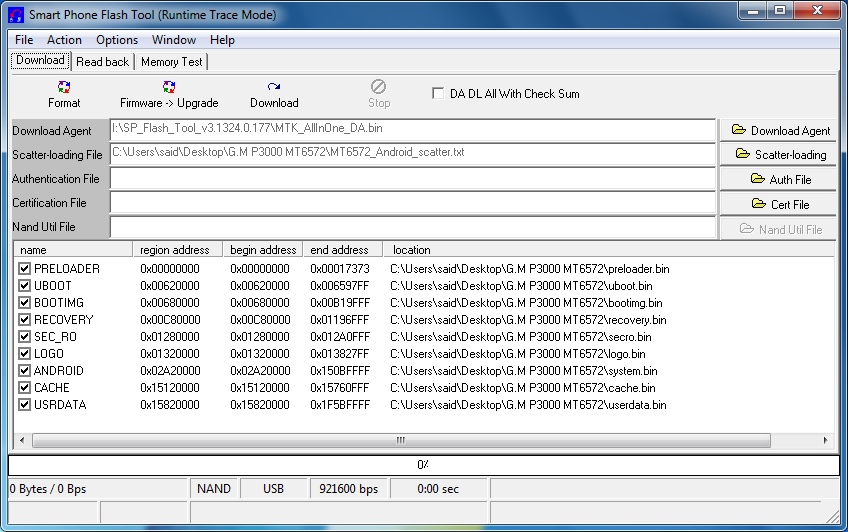Select the userdata.bin location path
Image resolution: width=848 pixels, height=532 pixels.
click(528, 405)
